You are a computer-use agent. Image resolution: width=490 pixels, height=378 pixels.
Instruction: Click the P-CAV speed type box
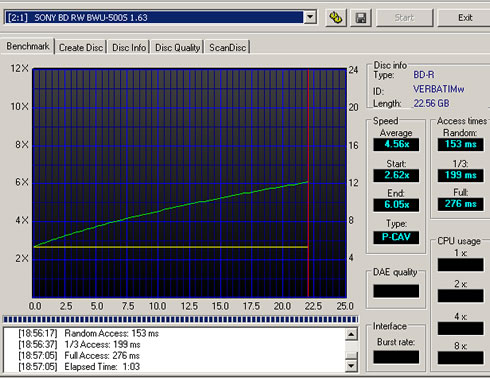396,237
